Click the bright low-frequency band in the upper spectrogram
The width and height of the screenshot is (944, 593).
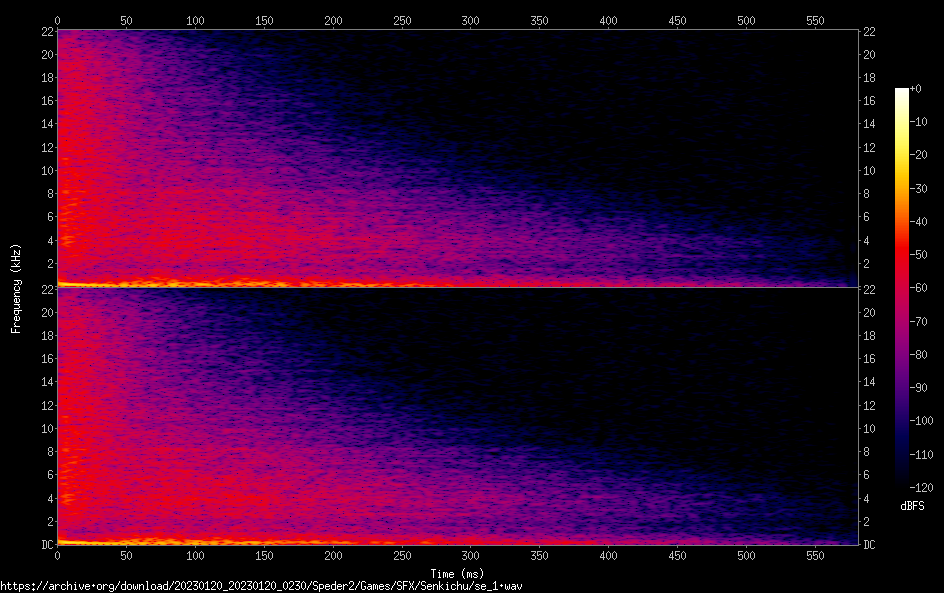point(150,284)
